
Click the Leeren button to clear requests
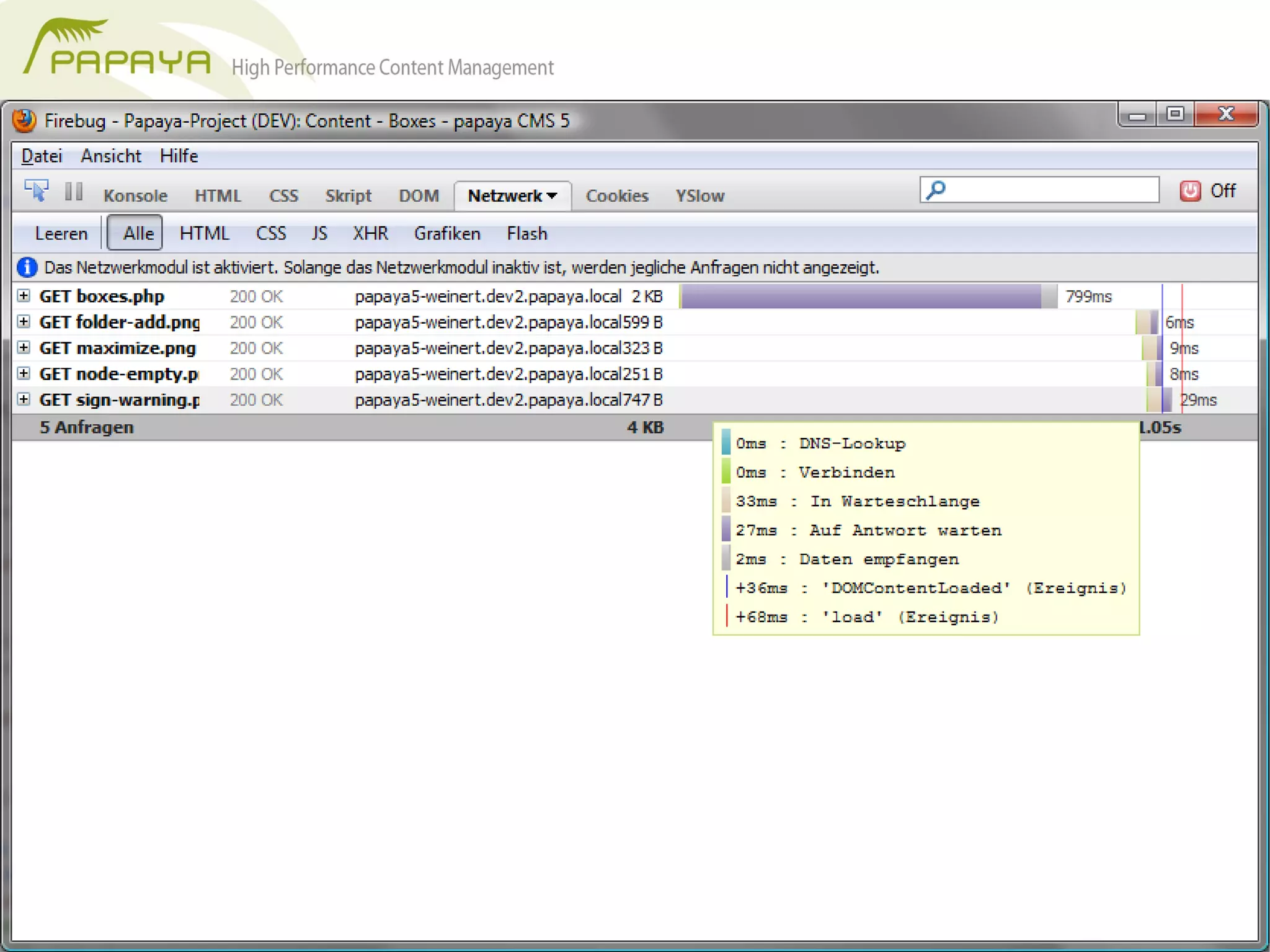coord(61,233)
